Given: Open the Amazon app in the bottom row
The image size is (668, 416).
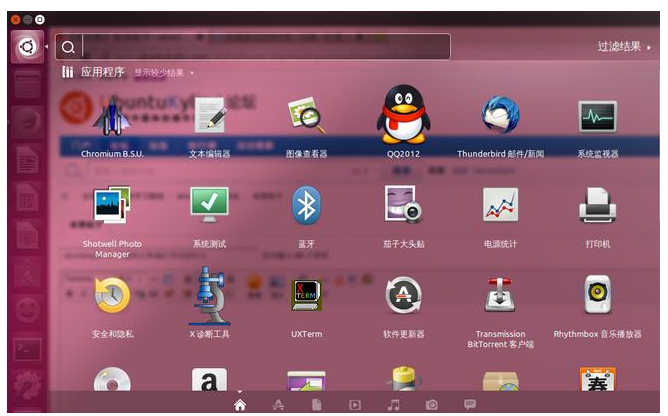Looking at the screenshot, I should (x=209, y=380).
